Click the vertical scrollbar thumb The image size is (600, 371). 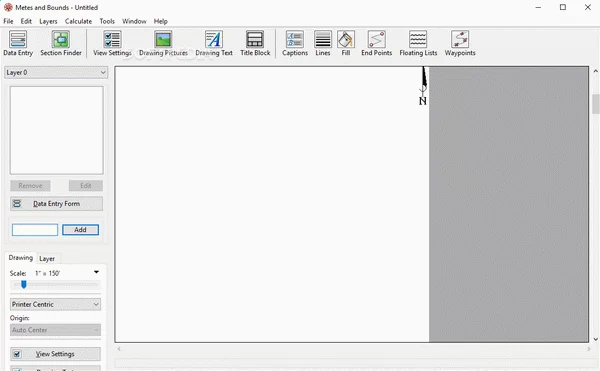pyautogui.click(x=595, y=104)
